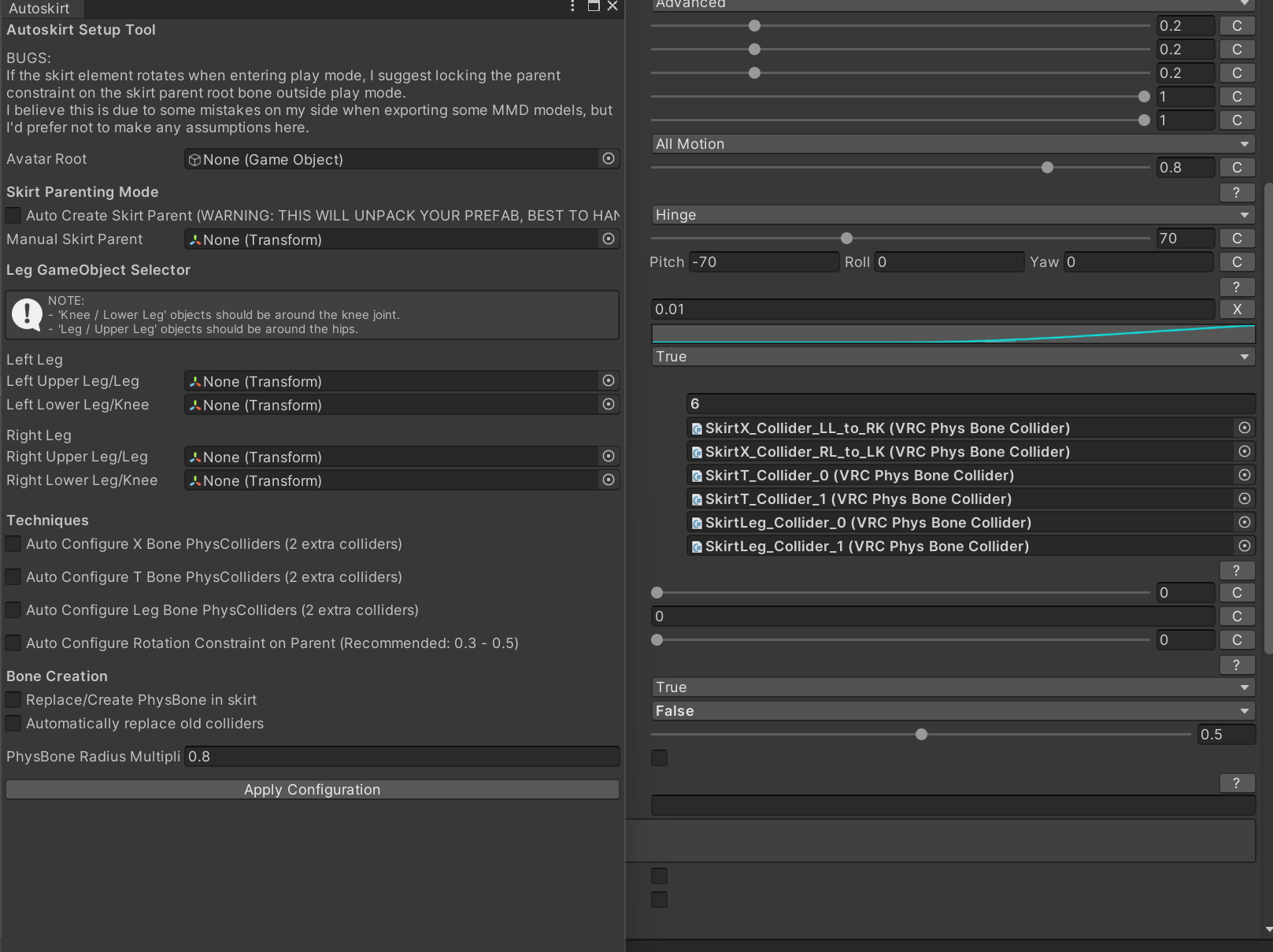Click the teal curve field
This screenshot has width=1273, height=952.
(x=953, y=333)
